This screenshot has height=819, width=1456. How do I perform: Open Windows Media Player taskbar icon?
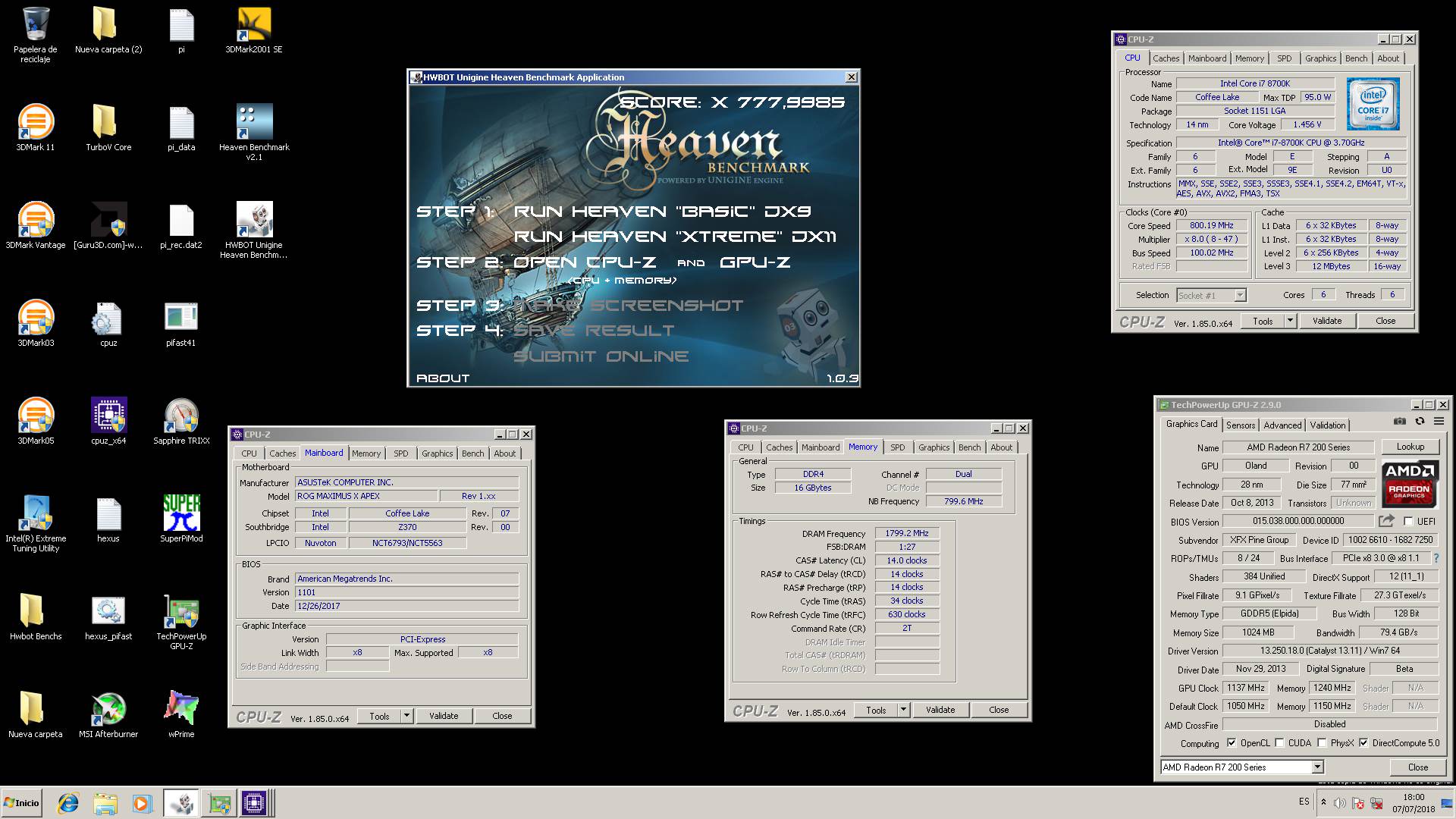coord(142,803)
